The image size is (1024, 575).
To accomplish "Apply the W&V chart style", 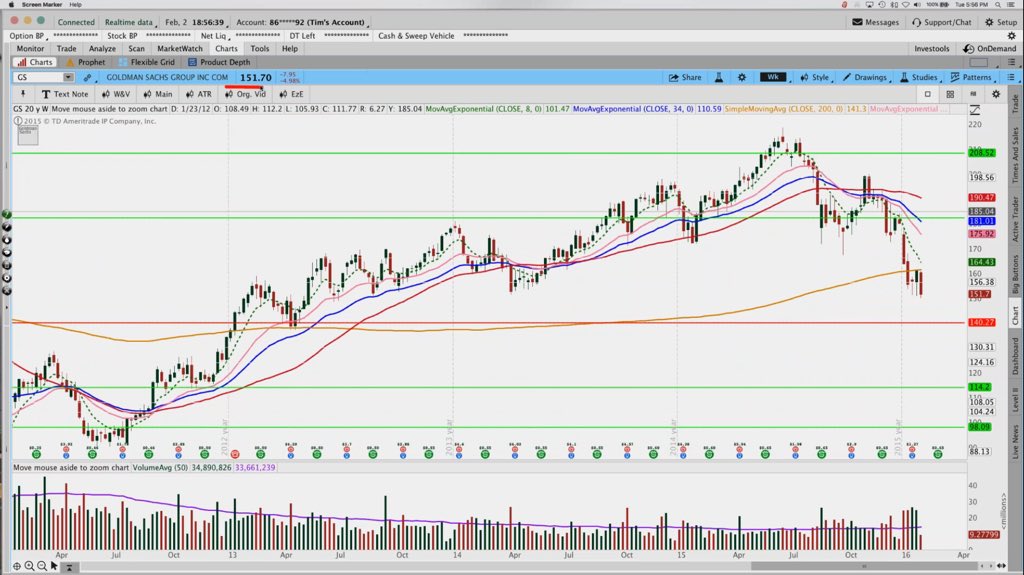I will pos(116,94).
